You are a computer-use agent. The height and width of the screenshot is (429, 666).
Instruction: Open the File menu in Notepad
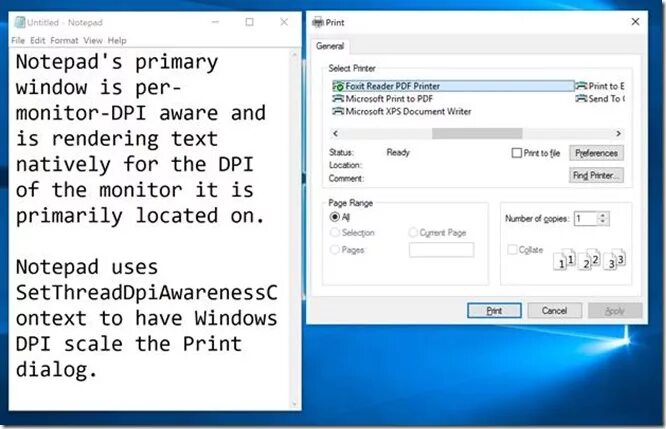tap(18, 40)
